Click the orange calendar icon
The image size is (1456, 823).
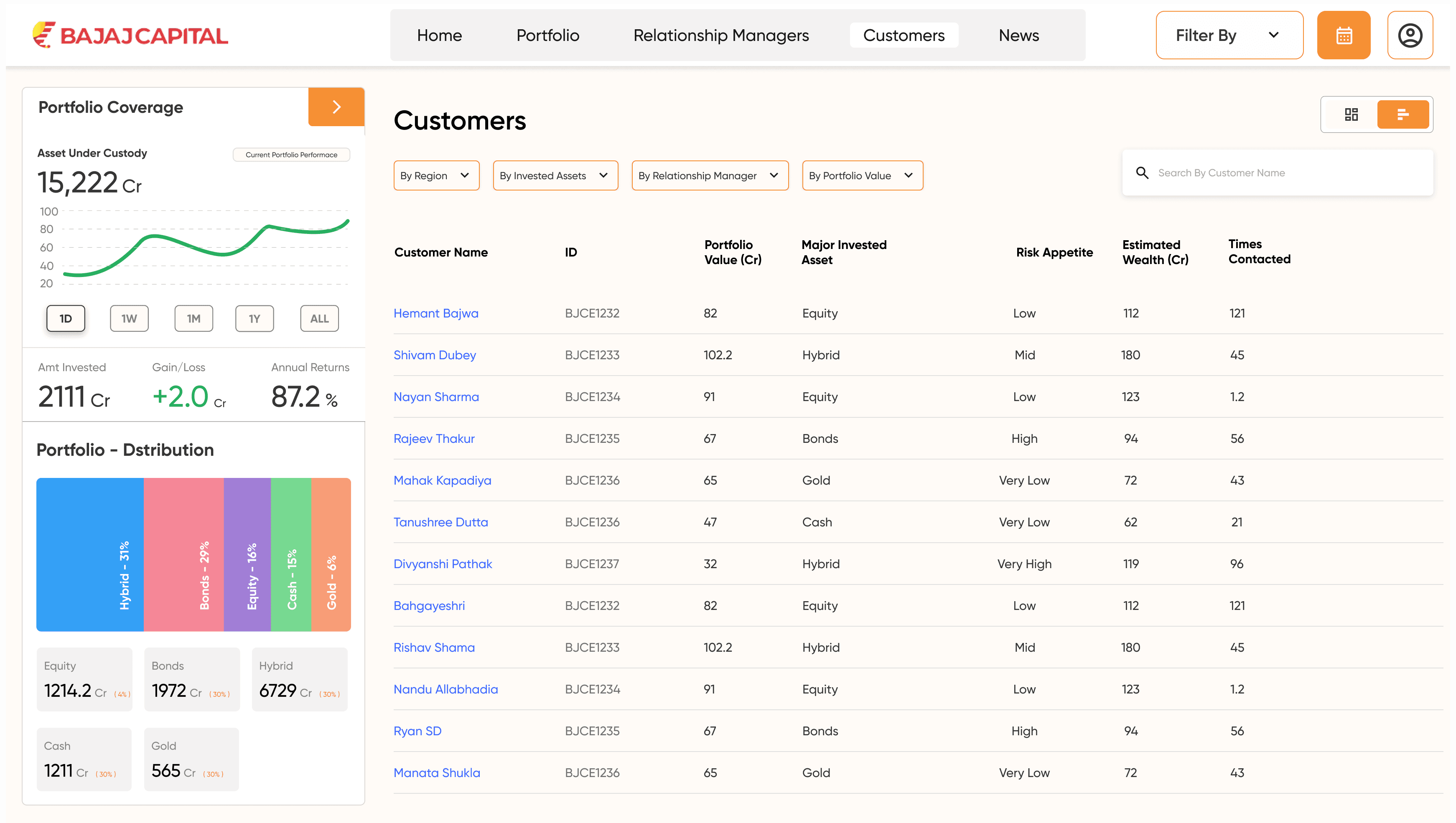[x=1344, y=35]
